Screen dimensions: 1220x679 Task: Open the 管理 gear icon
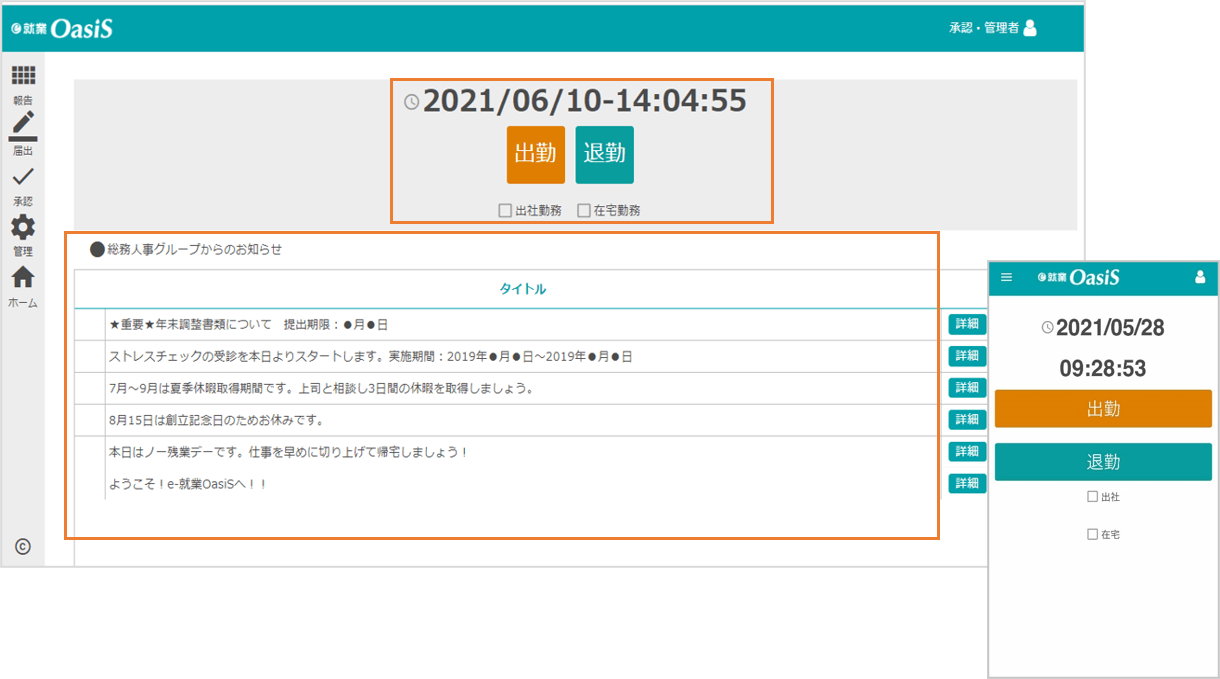click(23, 227)
